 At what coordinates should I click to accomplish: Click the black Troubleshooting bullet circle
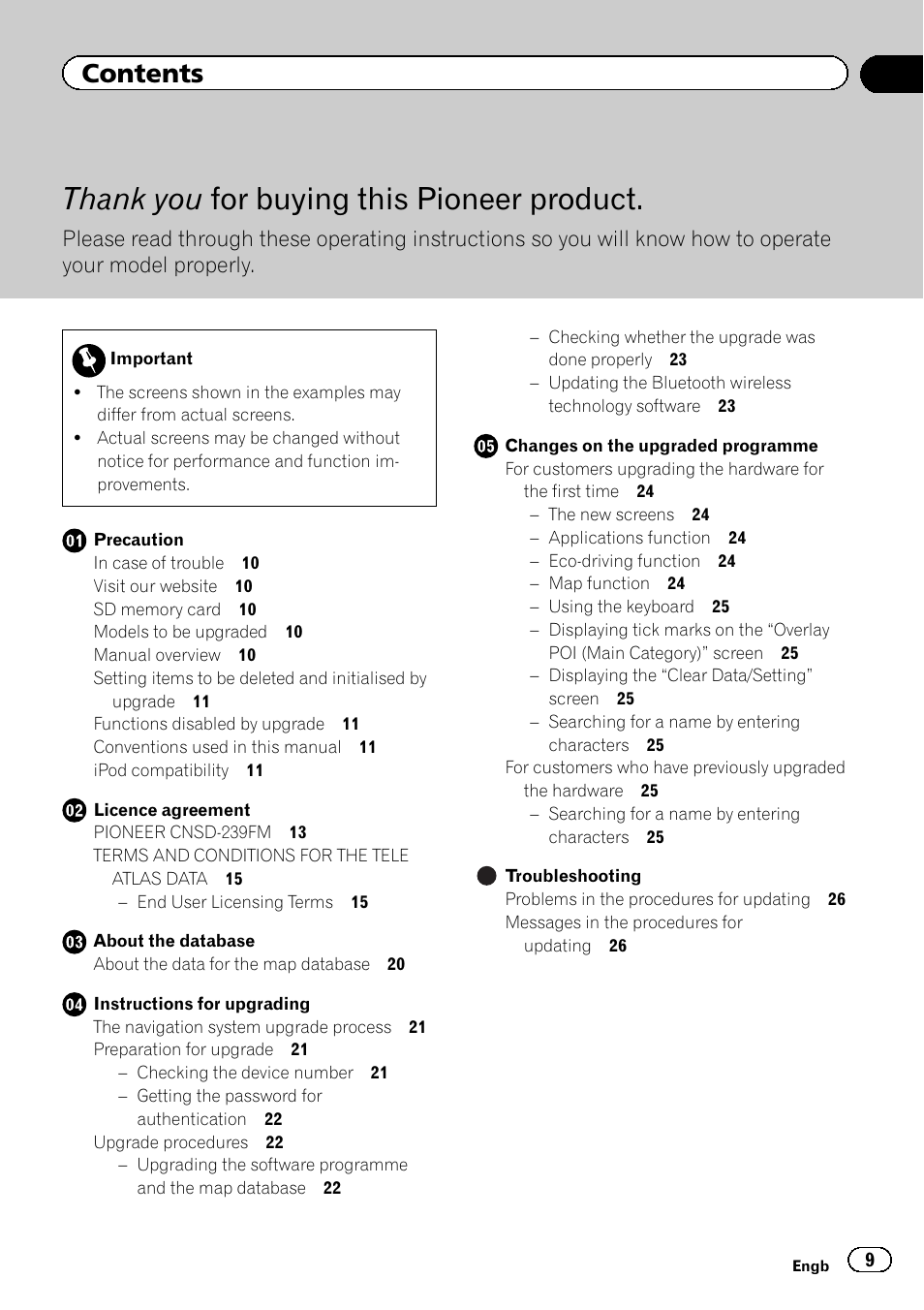tap(486, 876)
